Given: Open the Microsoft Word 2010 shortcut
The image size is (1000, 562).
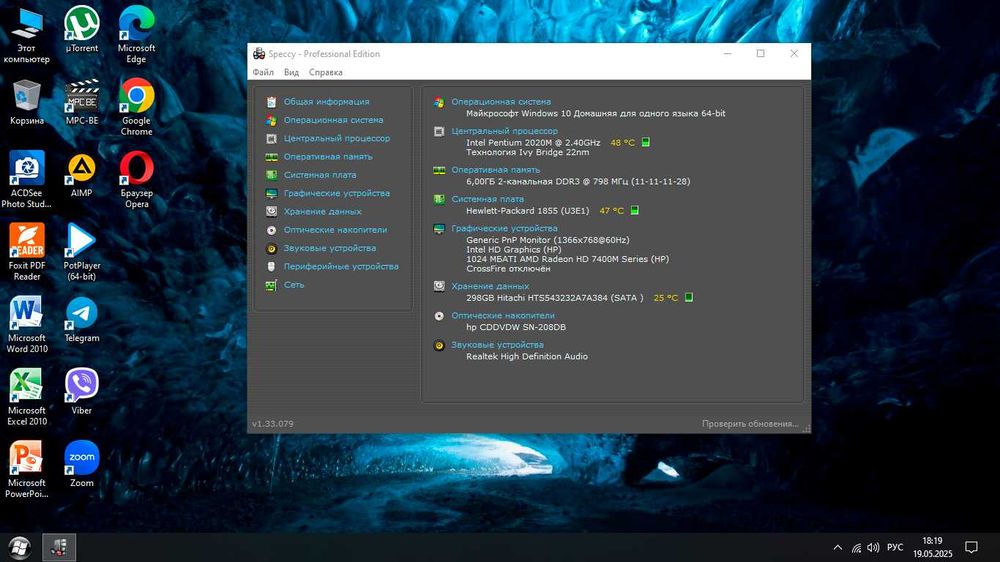Looking at the screenshot, I should 27,325.
